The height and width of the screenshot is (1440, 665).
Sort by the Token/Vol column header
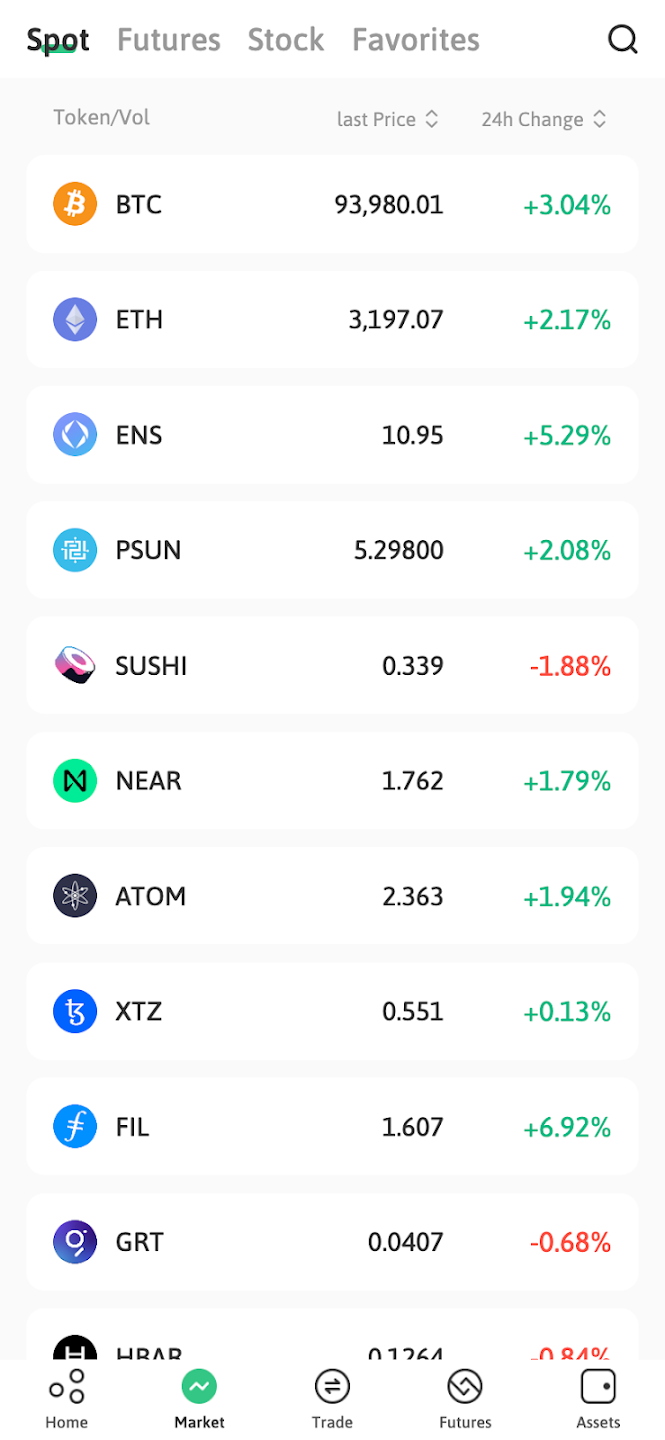(102, 117)
